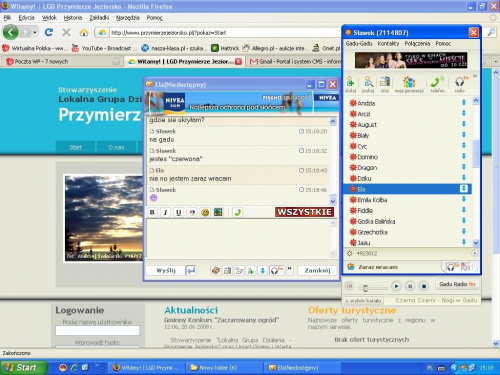Click the WSZYSTKIE red banner
The image size is (500, 375).
pos(304,212)
